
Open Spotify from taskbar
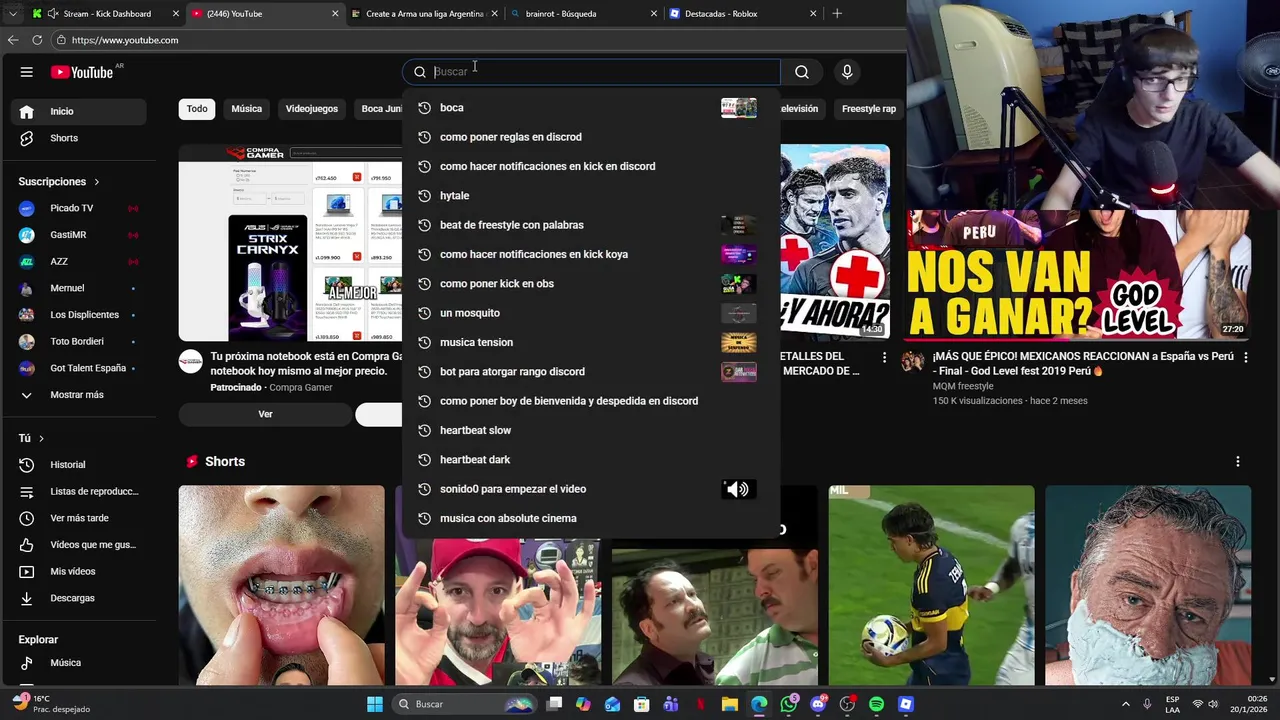tap(877, 704)
